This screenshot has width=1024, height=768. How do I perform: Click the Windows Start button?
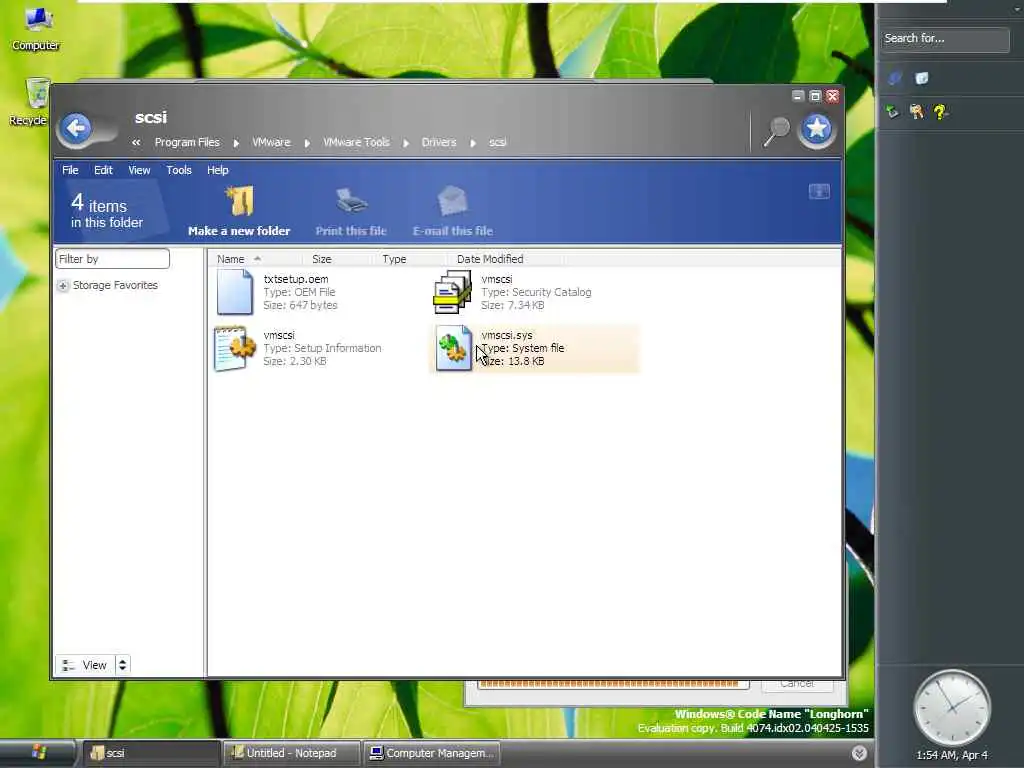37,752
